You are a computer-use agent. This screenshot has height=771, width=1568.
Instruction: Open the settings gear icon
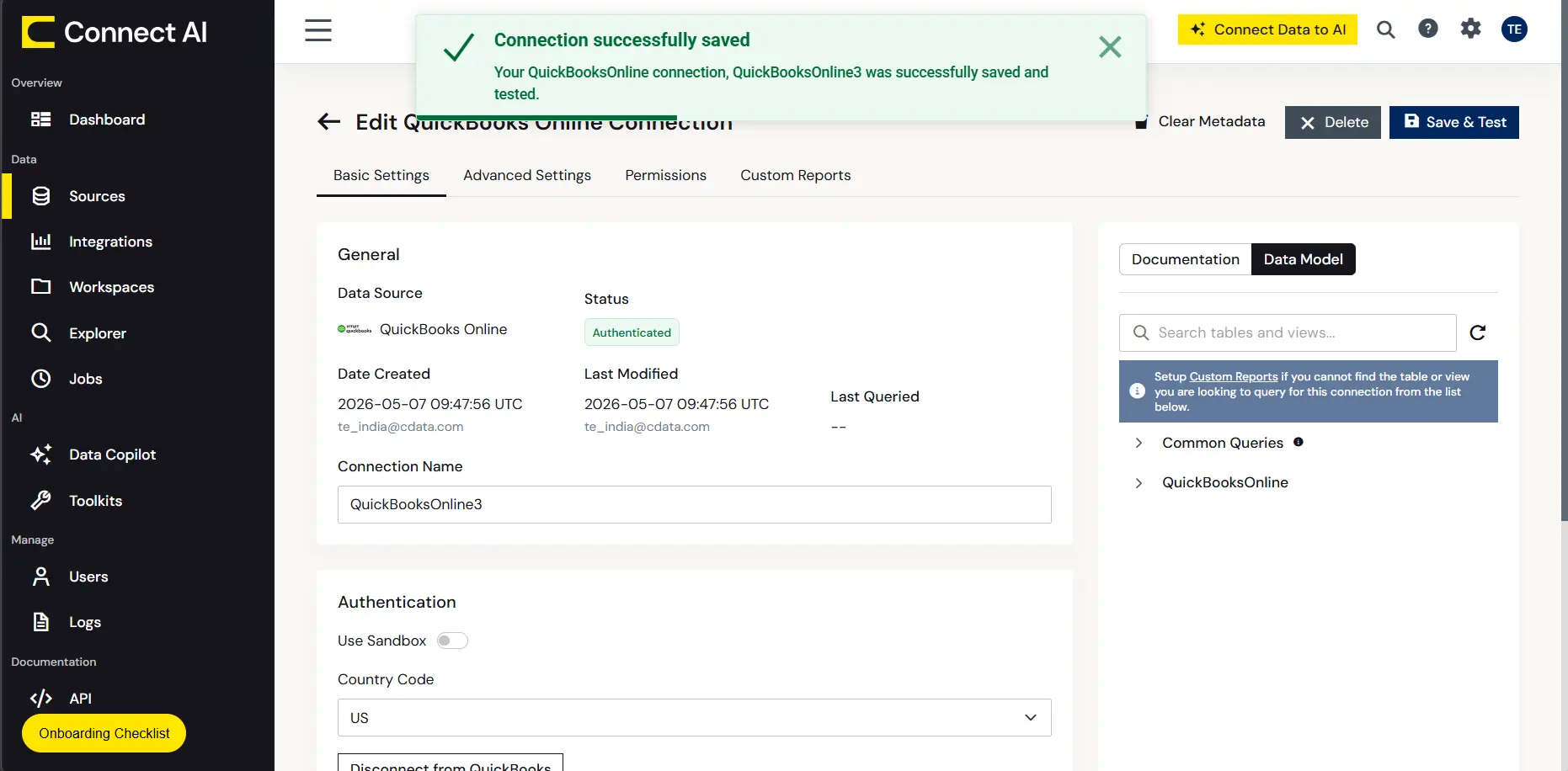[x=1470, y=29]
